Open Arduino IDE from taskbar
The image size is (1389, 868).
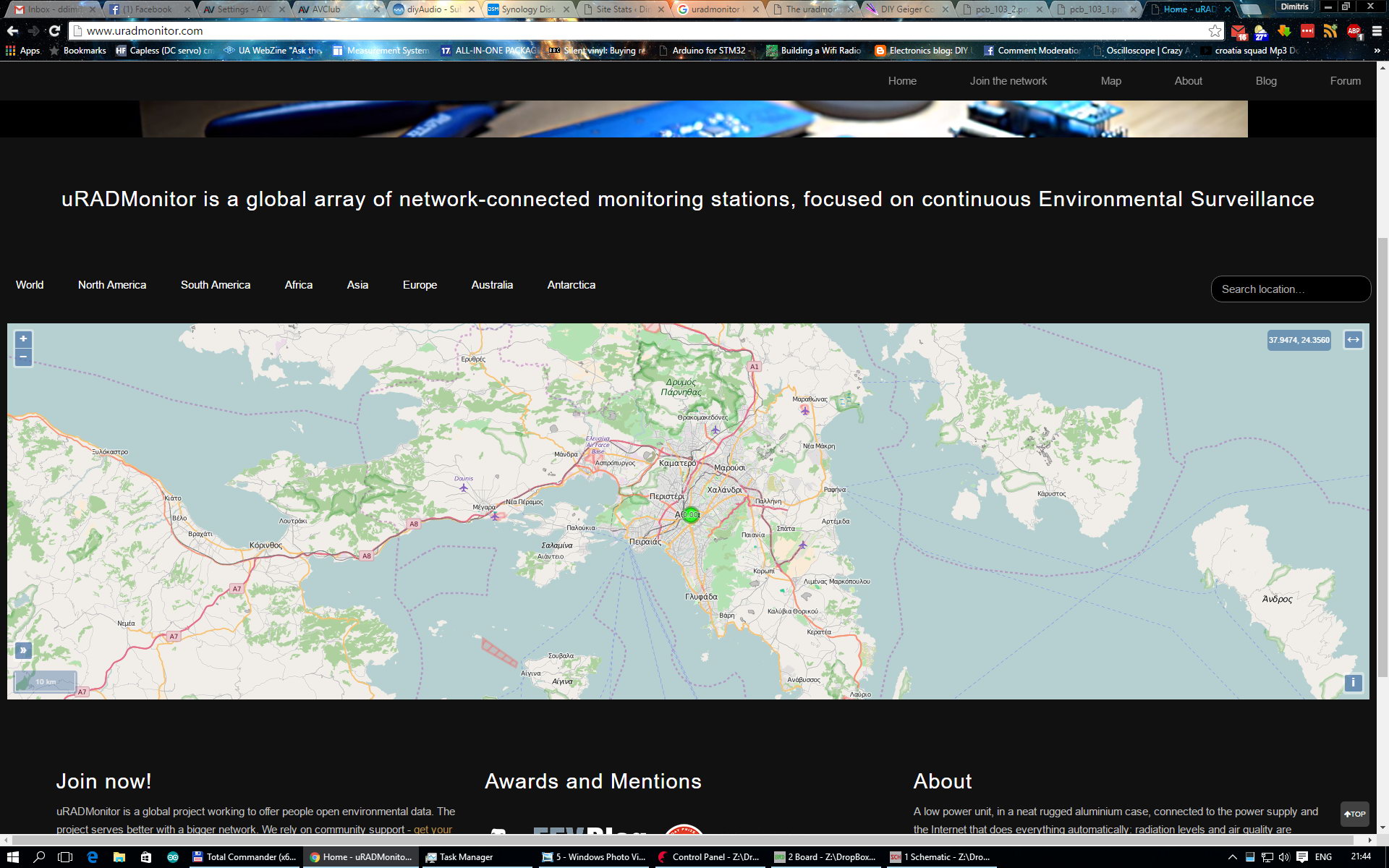(173, 856)
